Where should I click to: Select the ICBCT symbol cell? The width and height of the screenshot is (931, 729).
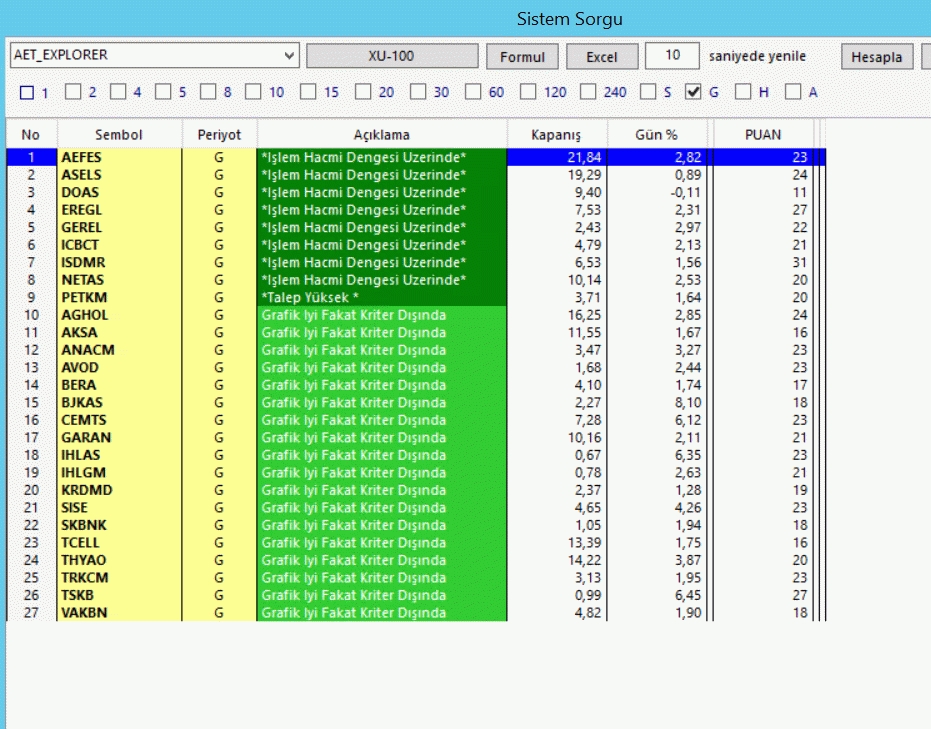(x=119, y=245)
